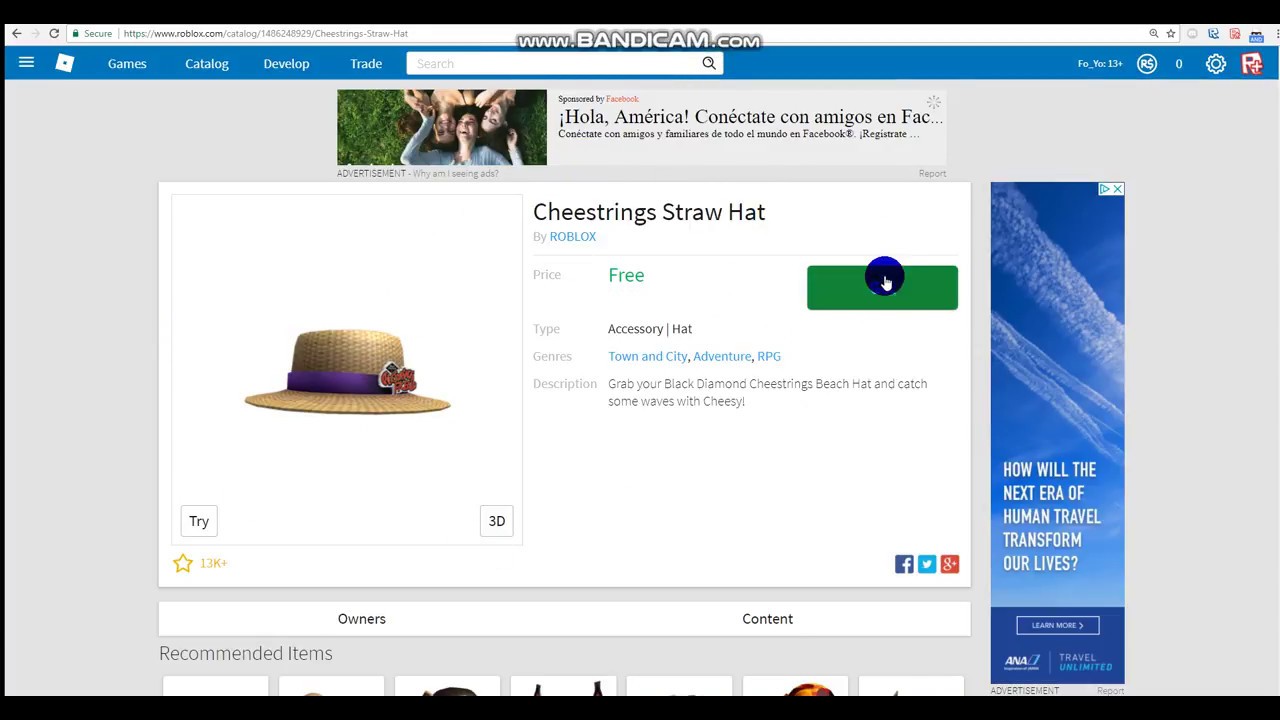Share the item on Google Plus

[x=950, y=564]
